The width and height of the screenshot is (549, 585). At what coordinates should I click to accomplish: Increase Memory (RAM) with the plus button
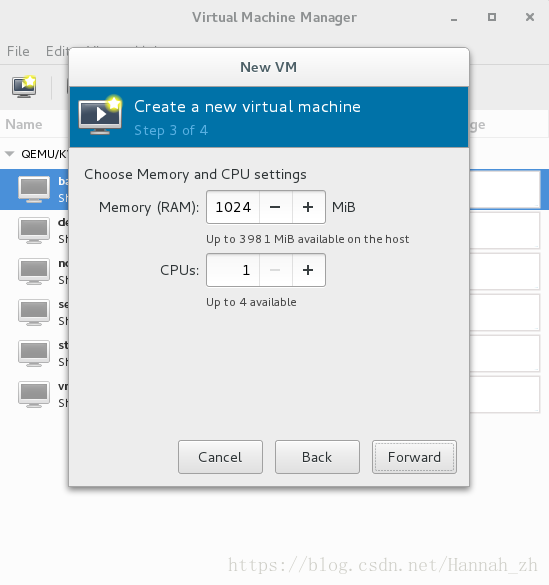(308, 207)
